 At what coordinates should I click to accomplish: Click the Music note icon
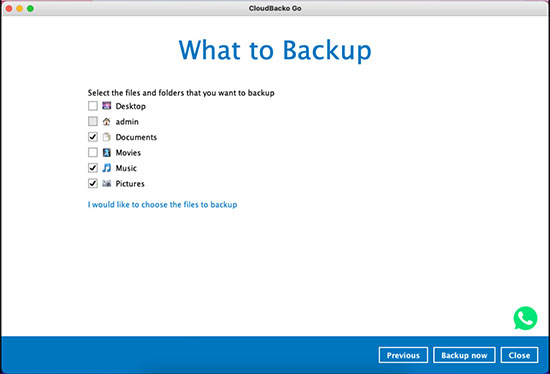pos(107,168)
